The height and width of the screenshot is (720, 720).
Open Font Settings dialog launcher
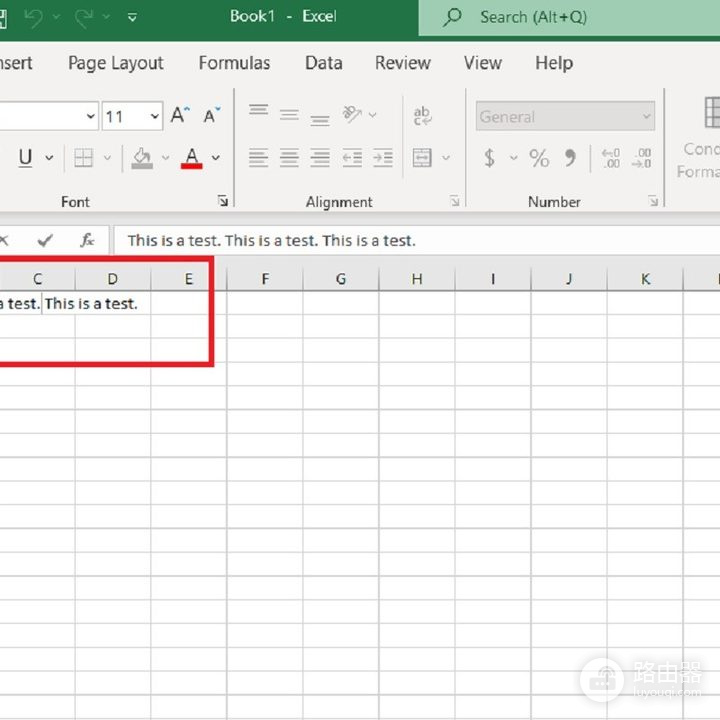point(223,200)
